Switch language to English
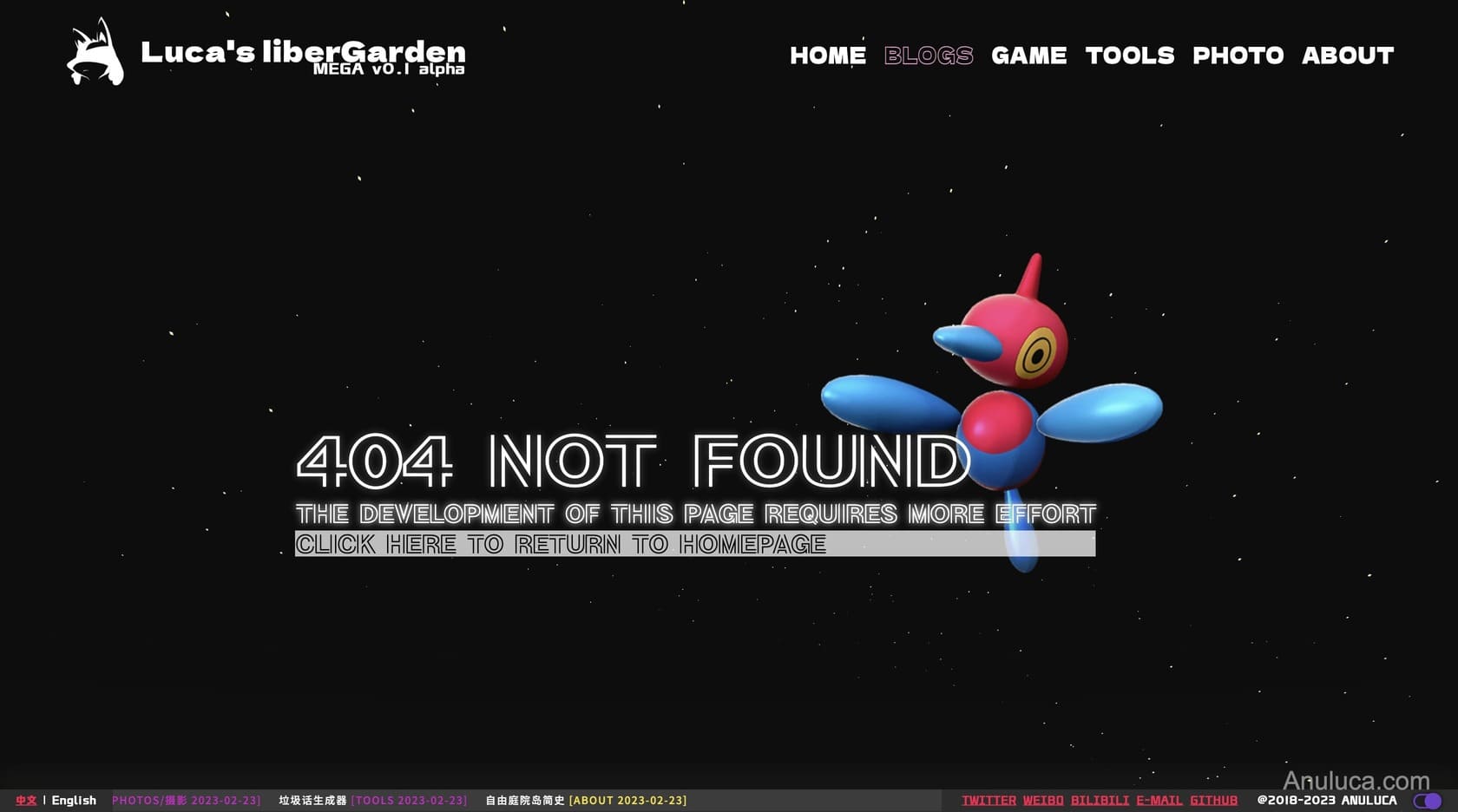This screenshot has width=1458, height=812. coord(74,800)
